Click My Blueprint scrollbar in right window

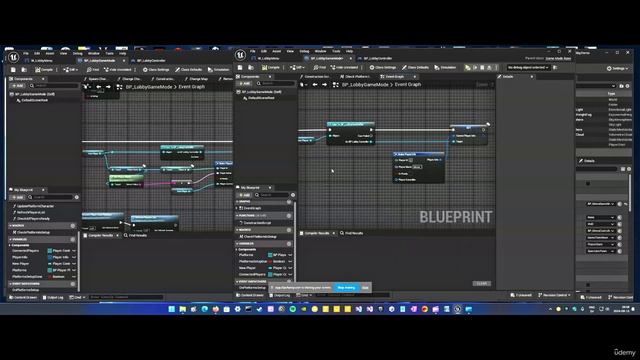click(x=295, y=241)
